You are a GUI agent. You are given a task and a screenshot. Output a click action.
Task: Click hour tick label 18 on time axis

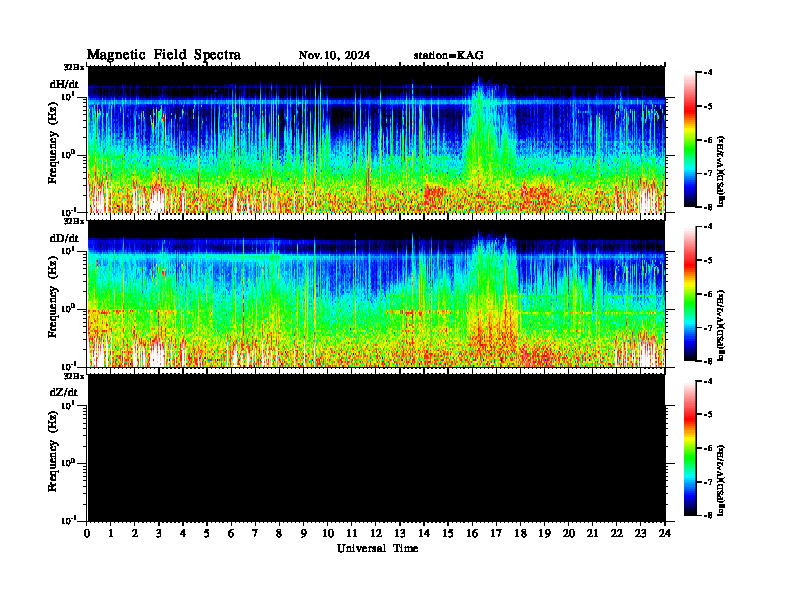(x=520, y=533)
